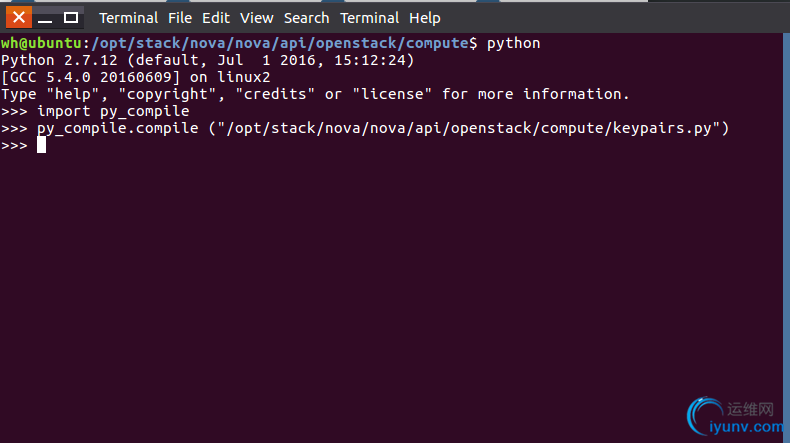Open the Help menu
Viewport: 790px width, 443px height.
tap(425, 18)
